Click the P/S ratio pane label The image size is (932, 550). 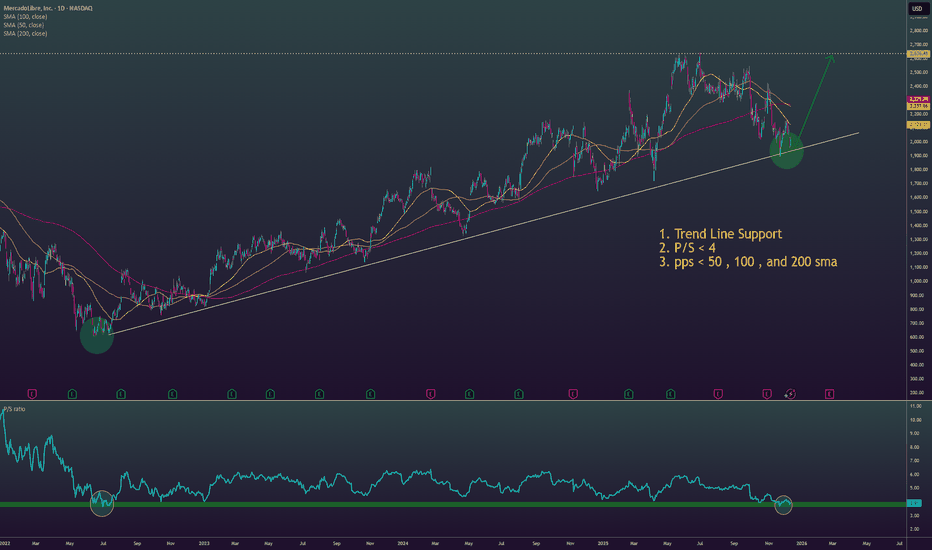[x=14, y=409]
